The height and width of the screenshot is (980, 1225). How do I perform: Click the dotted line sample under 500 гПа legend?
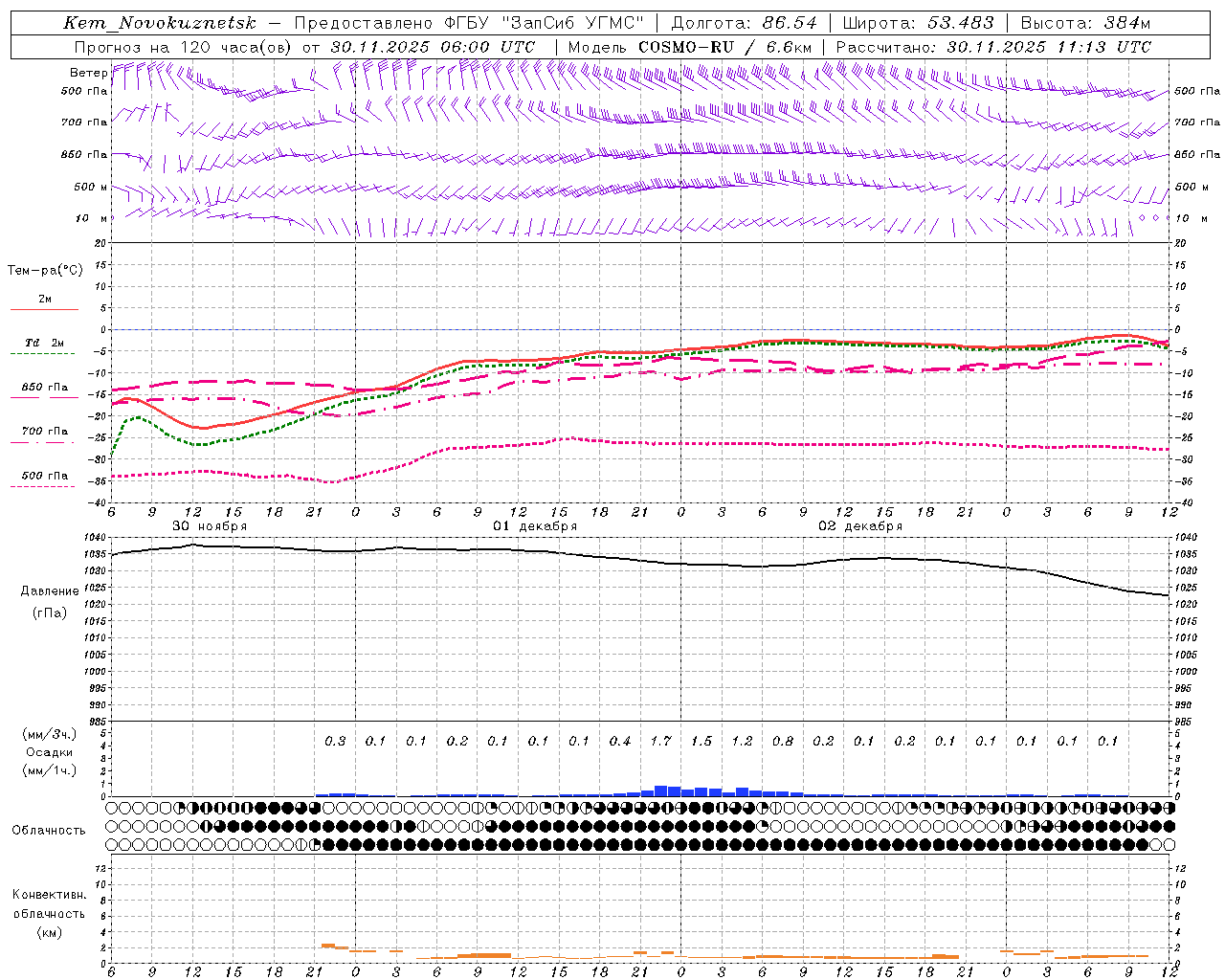coord(43,487)
